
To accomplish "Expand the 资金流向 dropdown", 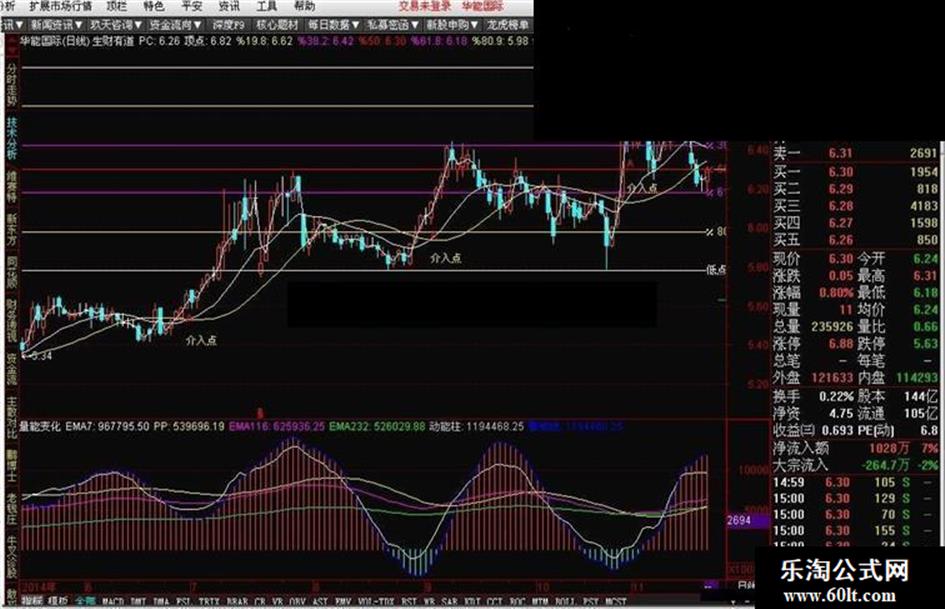I will click(175, 25).
